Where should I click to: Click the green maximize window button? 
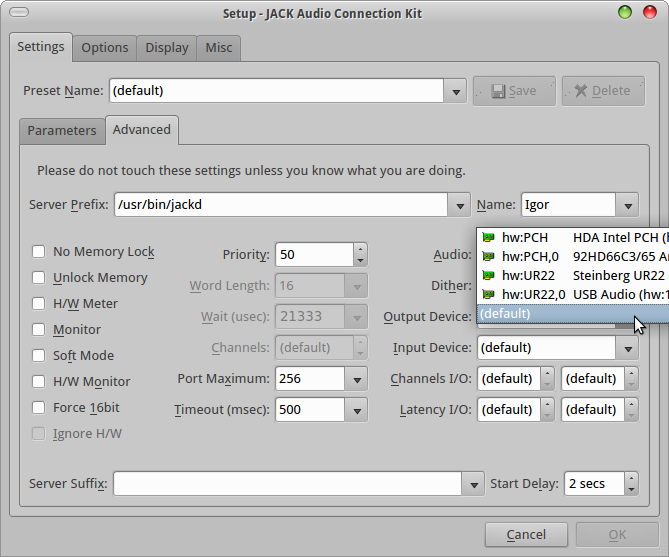pos(625,12)
